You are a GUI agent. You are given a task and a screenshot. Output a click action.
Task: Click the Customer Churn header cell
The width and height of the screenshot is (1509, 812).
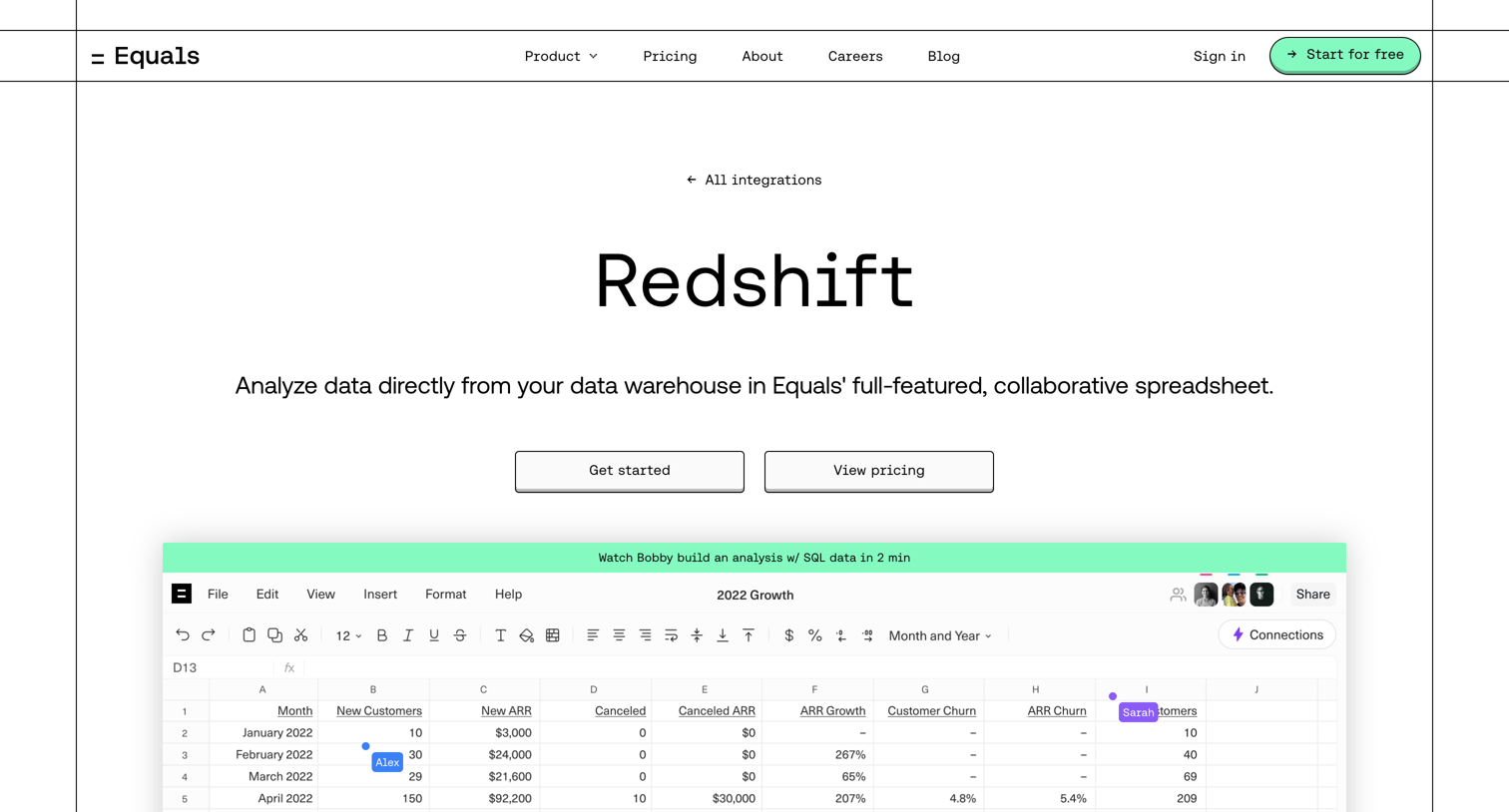point(928,711)
